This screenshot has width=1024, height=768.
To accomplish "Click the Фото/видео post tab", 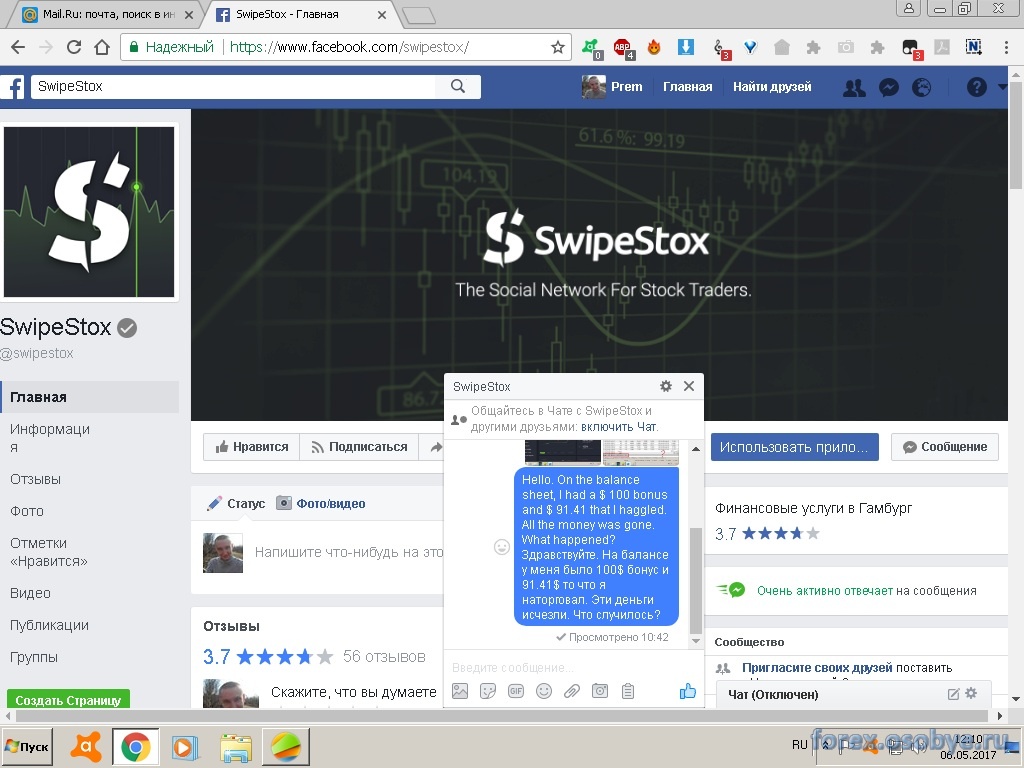I will click(321, 504).
